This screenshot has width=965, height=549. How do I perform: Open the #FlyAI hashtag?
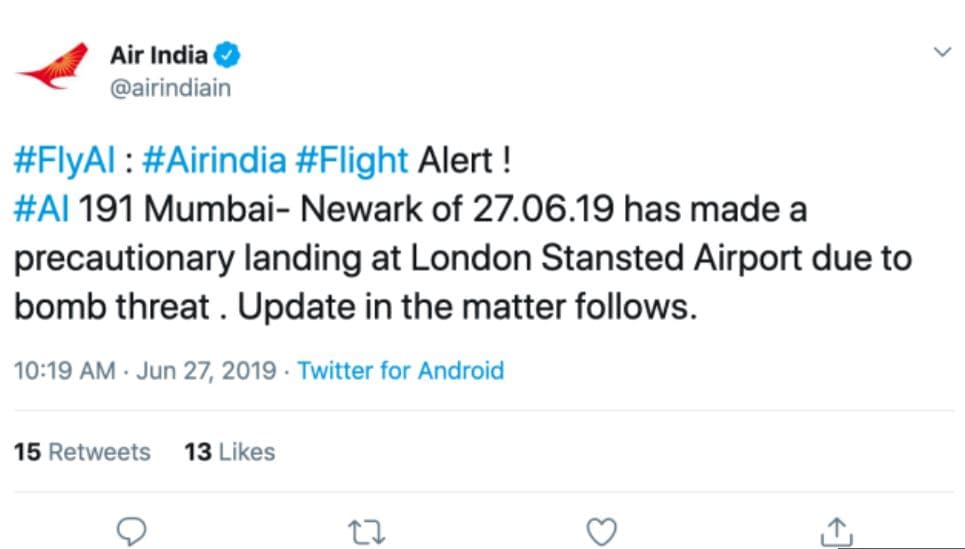65,161
